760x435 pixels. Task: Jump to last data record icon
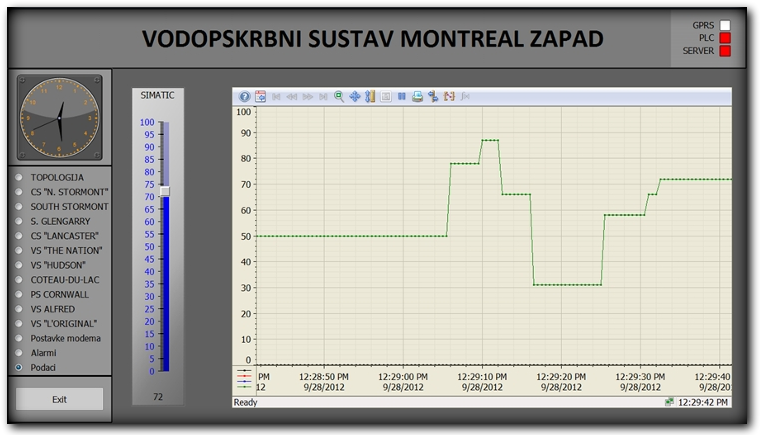tap(323, 97)
